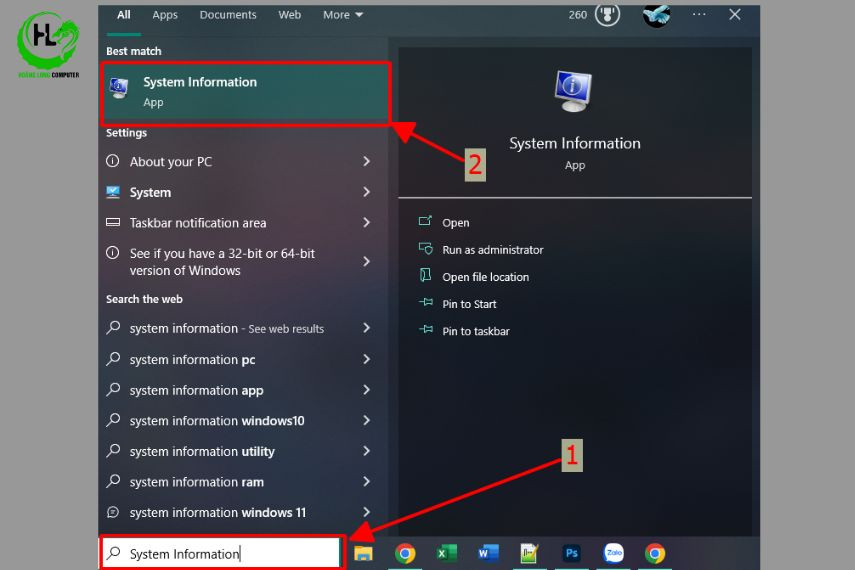The height and width of the screenshot is (570, 855).
Task: Click Open in the preview pane
Action: 455,223
